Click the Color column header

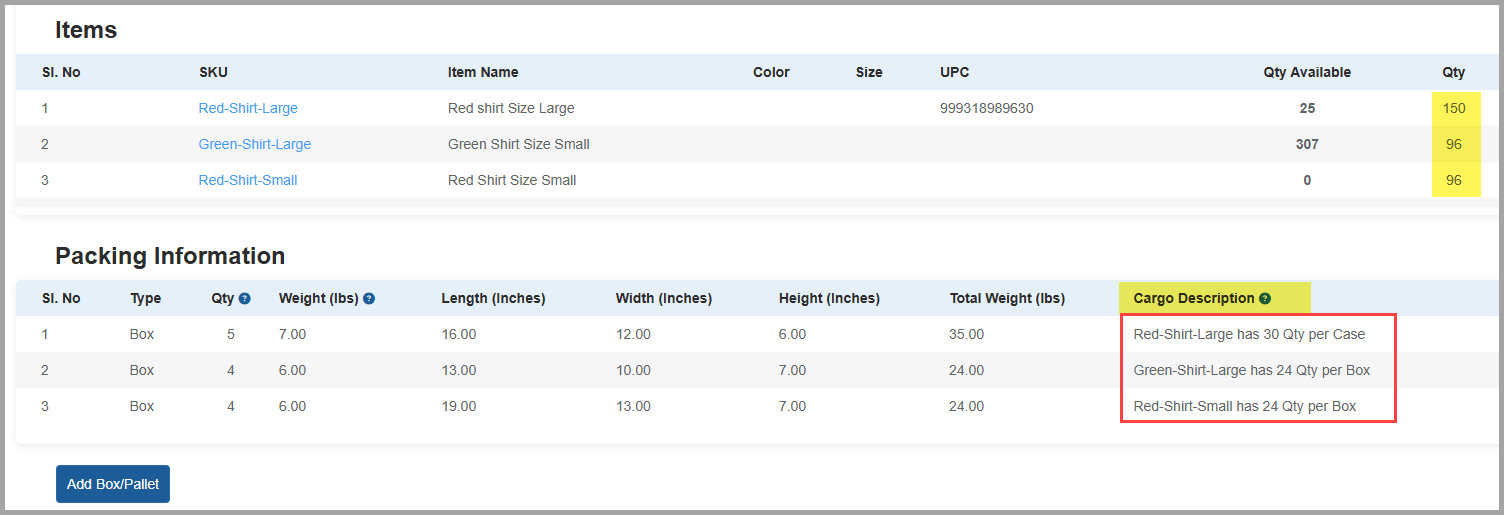(771, 72)
